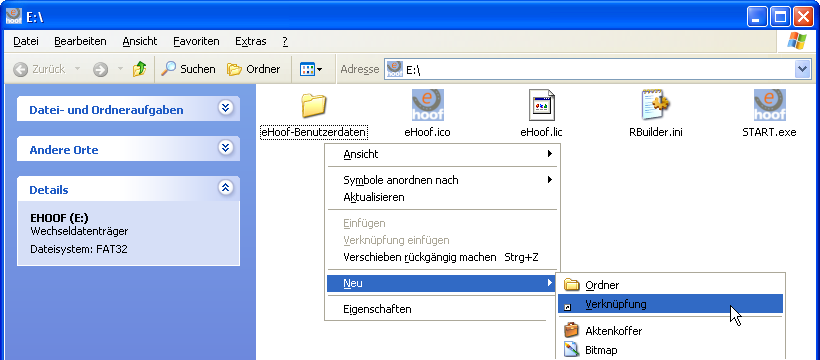
Task: Open the address bar dropdown arrow
Action: click(802, 69)
